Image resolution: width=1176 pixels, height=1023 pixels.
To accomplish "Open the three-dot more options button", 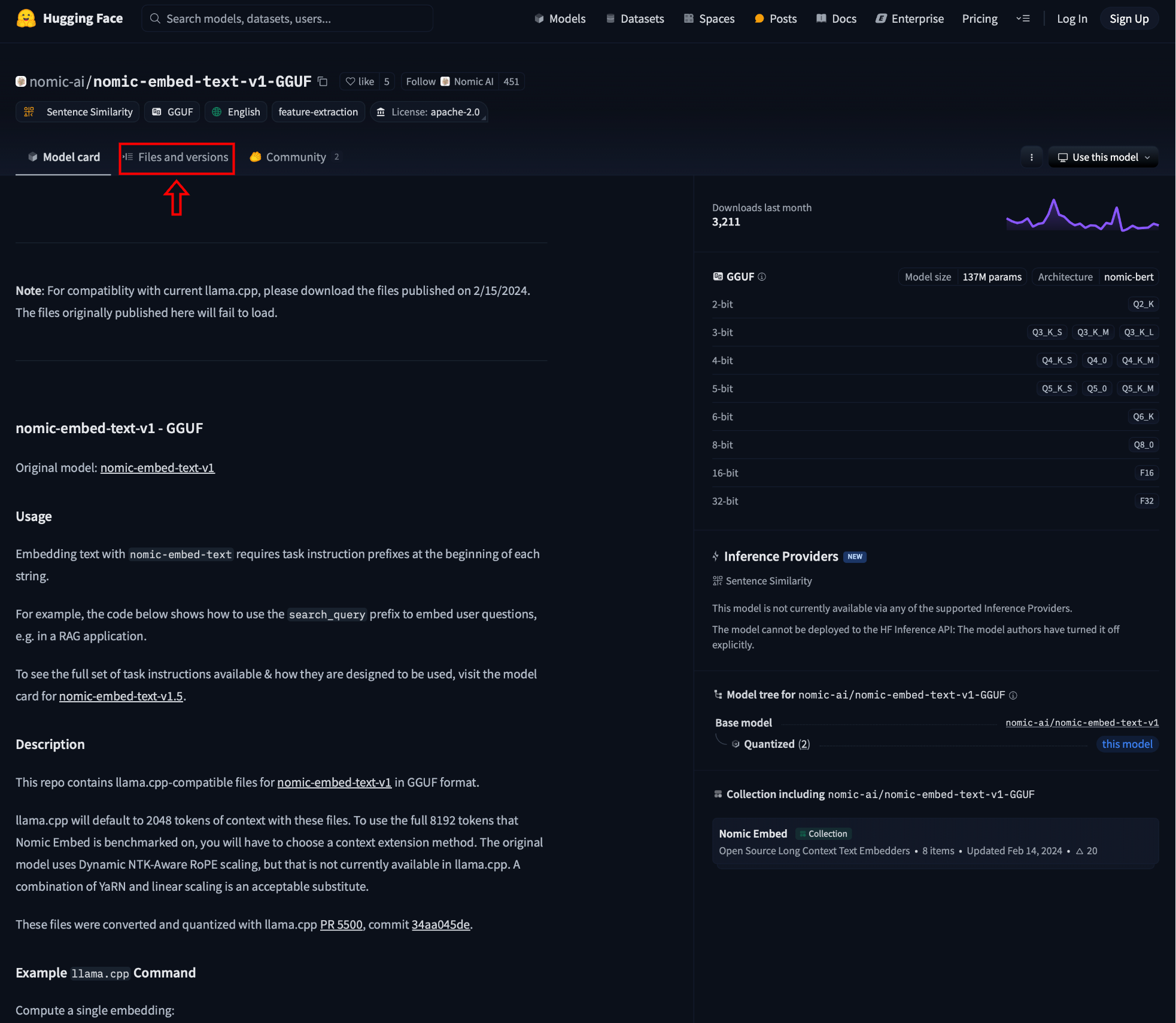I will tap(1031, 157).
